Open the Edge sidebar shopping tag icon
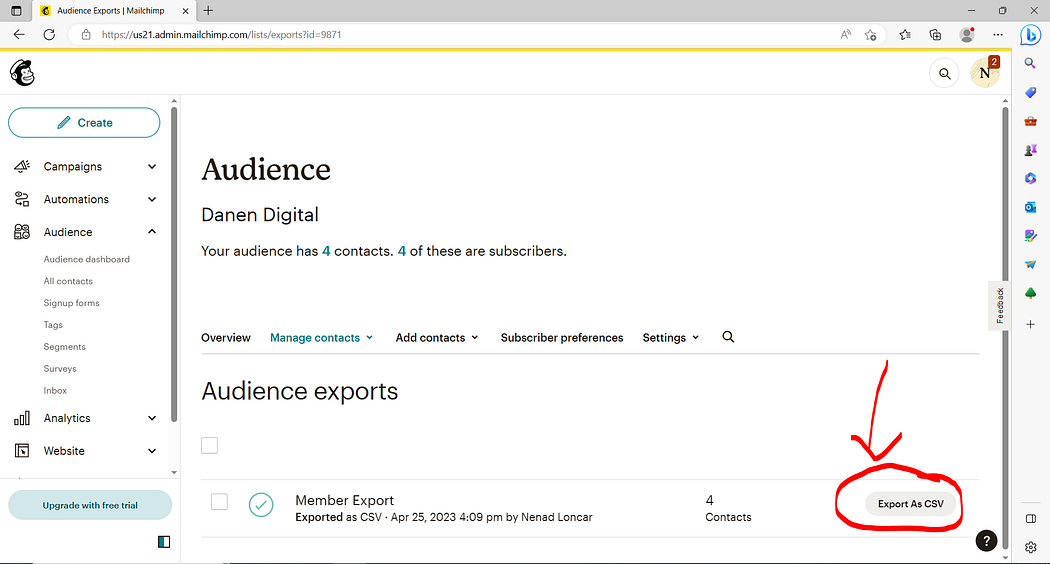The height and width of the screenshot is (564, 1050). [1031, 92]
